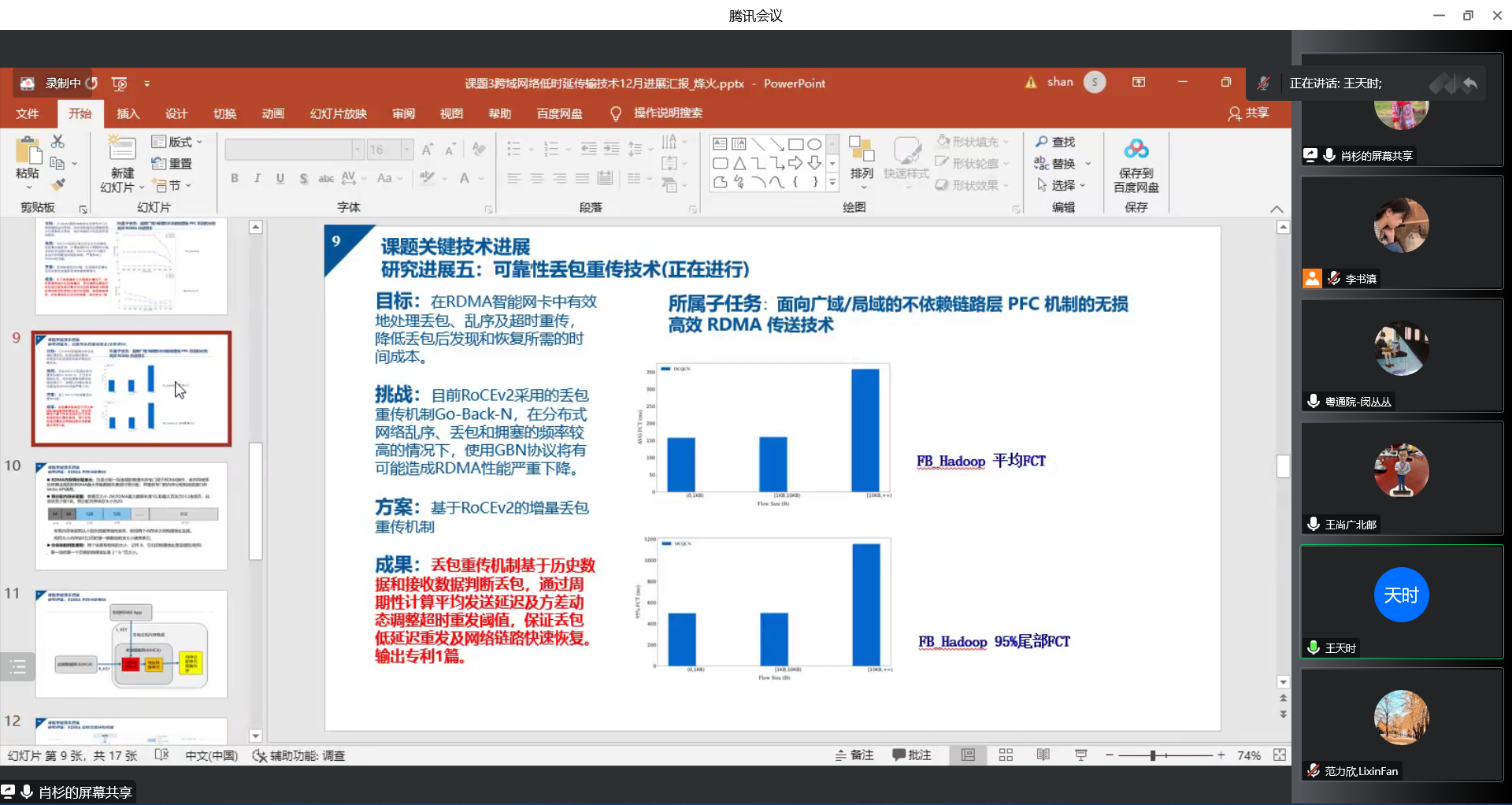Click the 排列 arrange icon

pos(862,149)
